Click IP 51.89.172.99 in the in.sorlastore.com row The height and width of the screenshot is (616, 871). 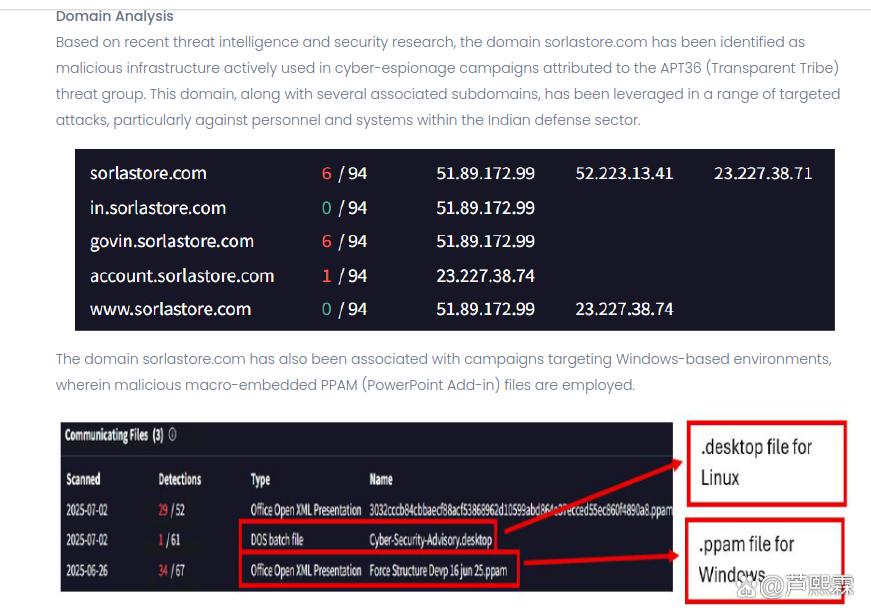[485, 208]
